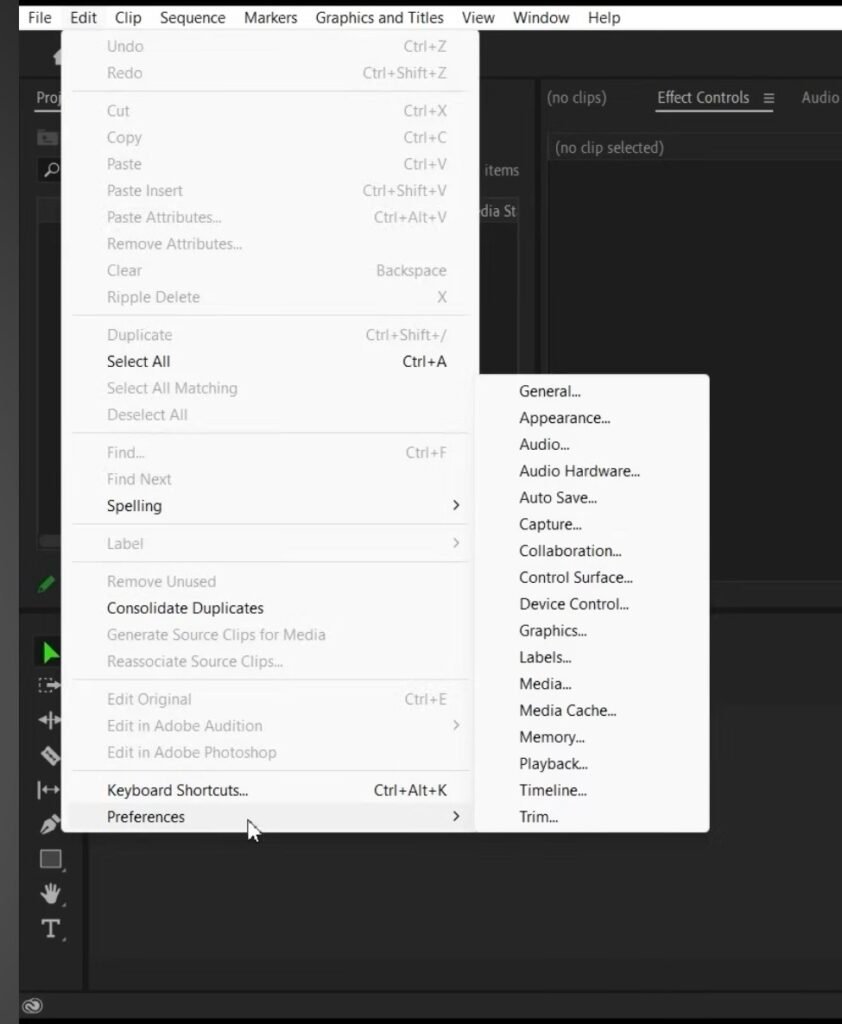Click Keyboard Shortcuts in Edit menu
This screenshot has width=842, height=1024.
[x=177, y=790]
